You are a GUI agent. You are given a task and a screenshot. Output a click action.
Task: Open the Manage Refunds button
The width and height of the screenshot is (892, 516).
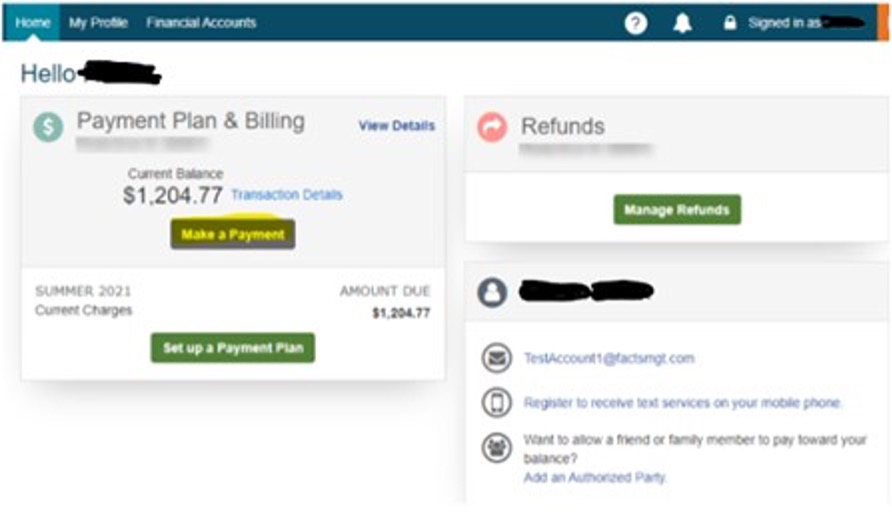pyautogui.click(x=677, y=210)
